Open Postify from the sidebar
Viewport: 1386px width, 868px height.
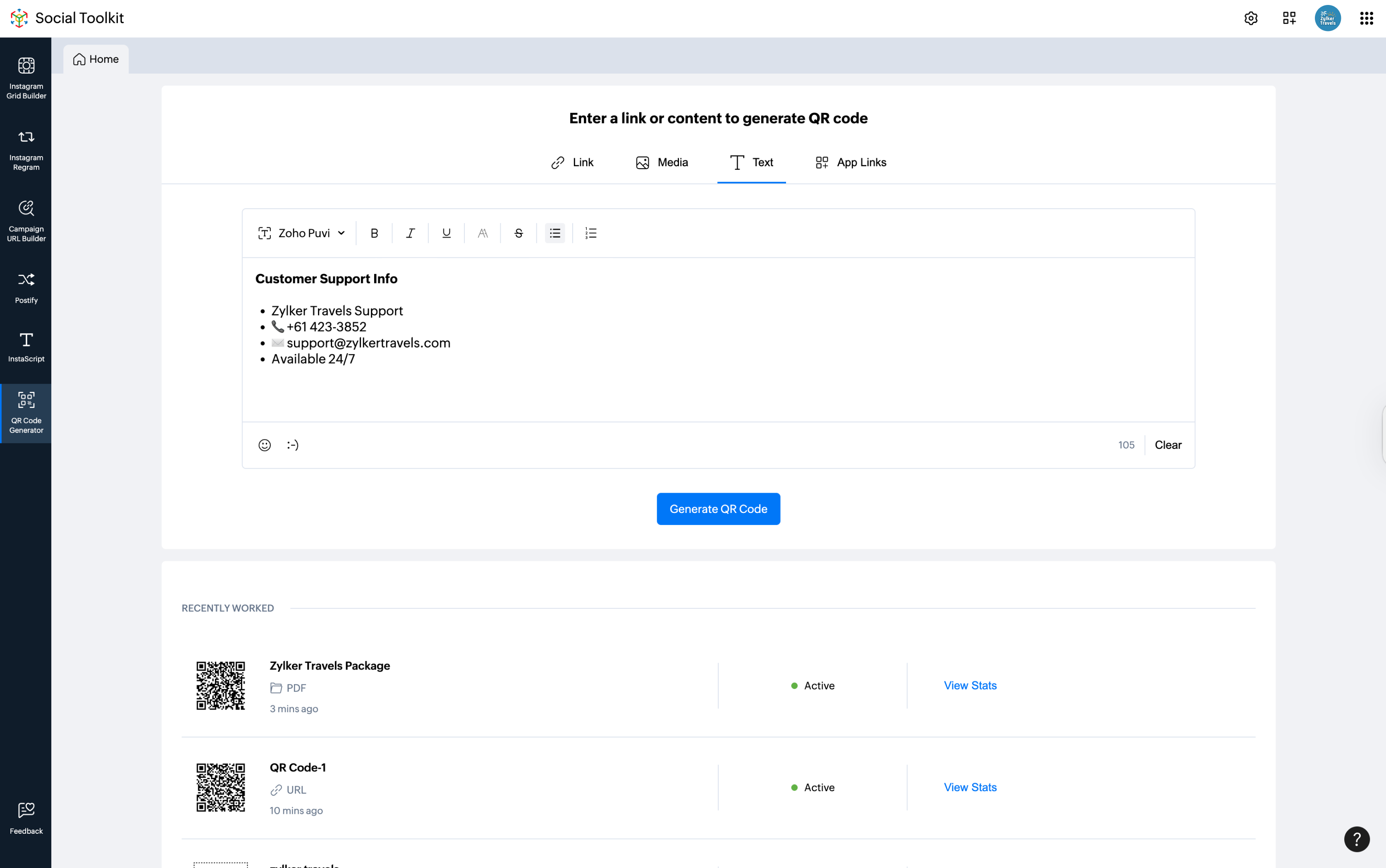point(26,288)
